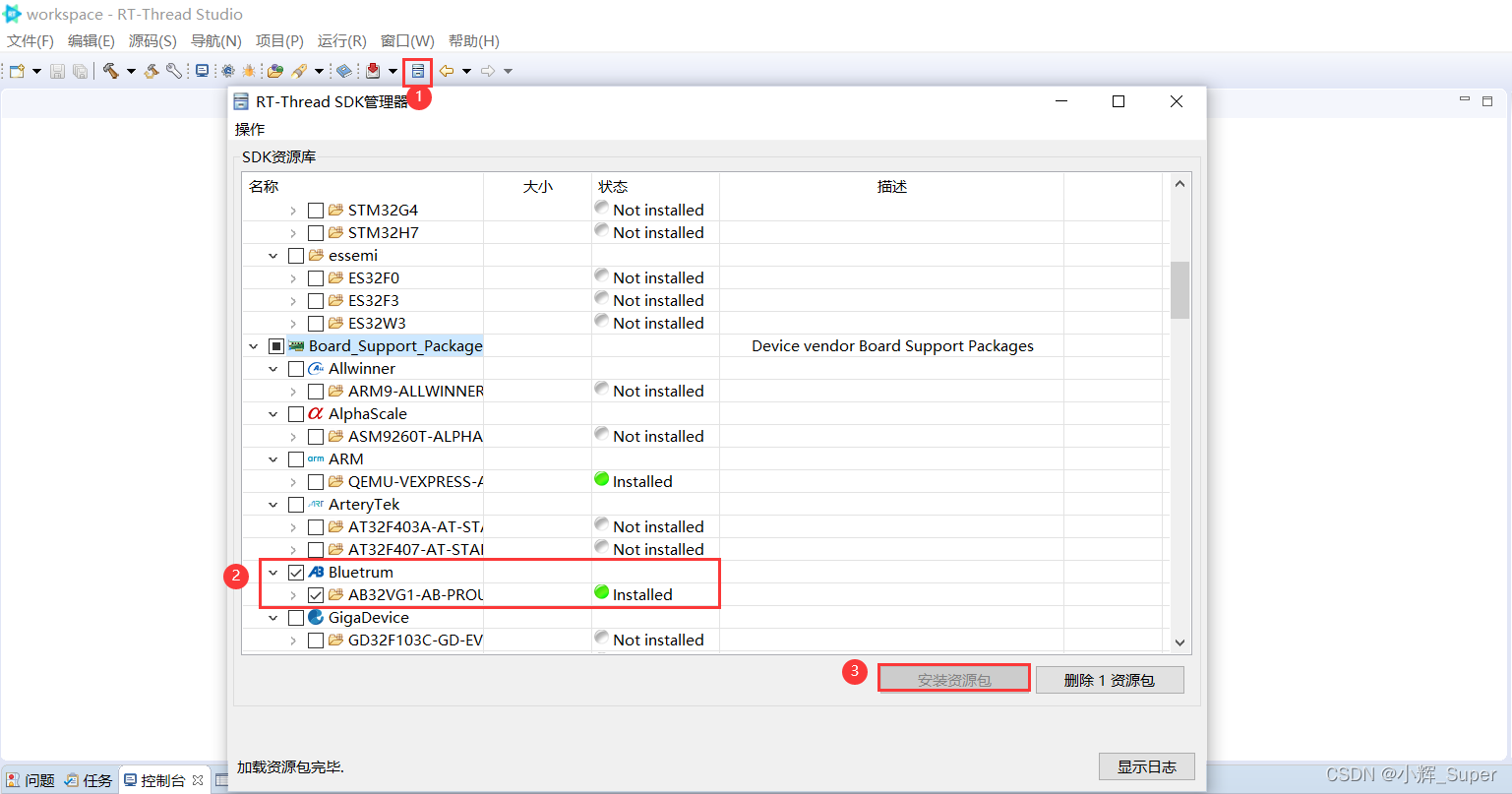Collapse the ARM vendor tree node

pos(273,459)
